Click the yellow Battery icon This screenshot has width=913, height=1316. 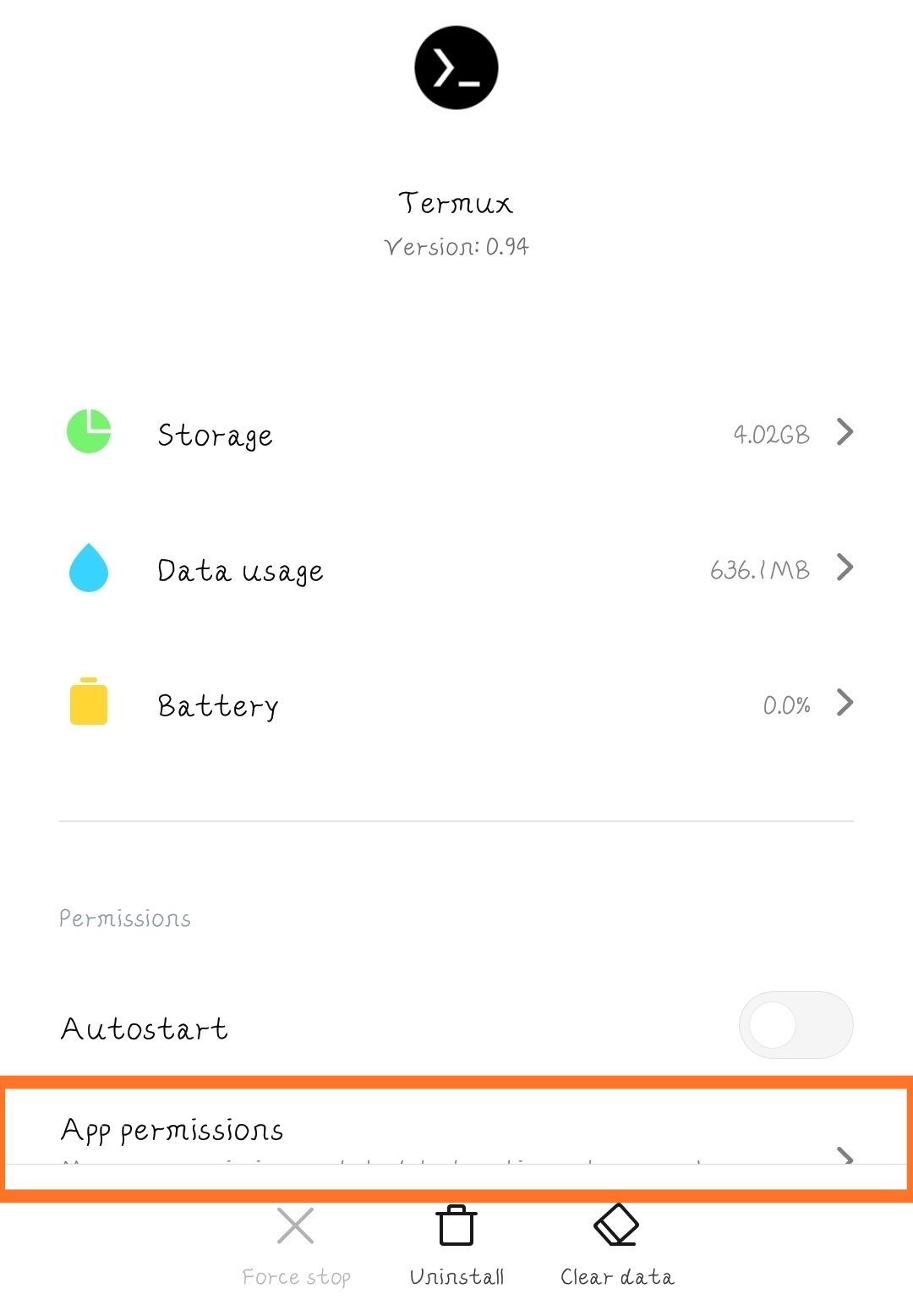tap(89, 702)
